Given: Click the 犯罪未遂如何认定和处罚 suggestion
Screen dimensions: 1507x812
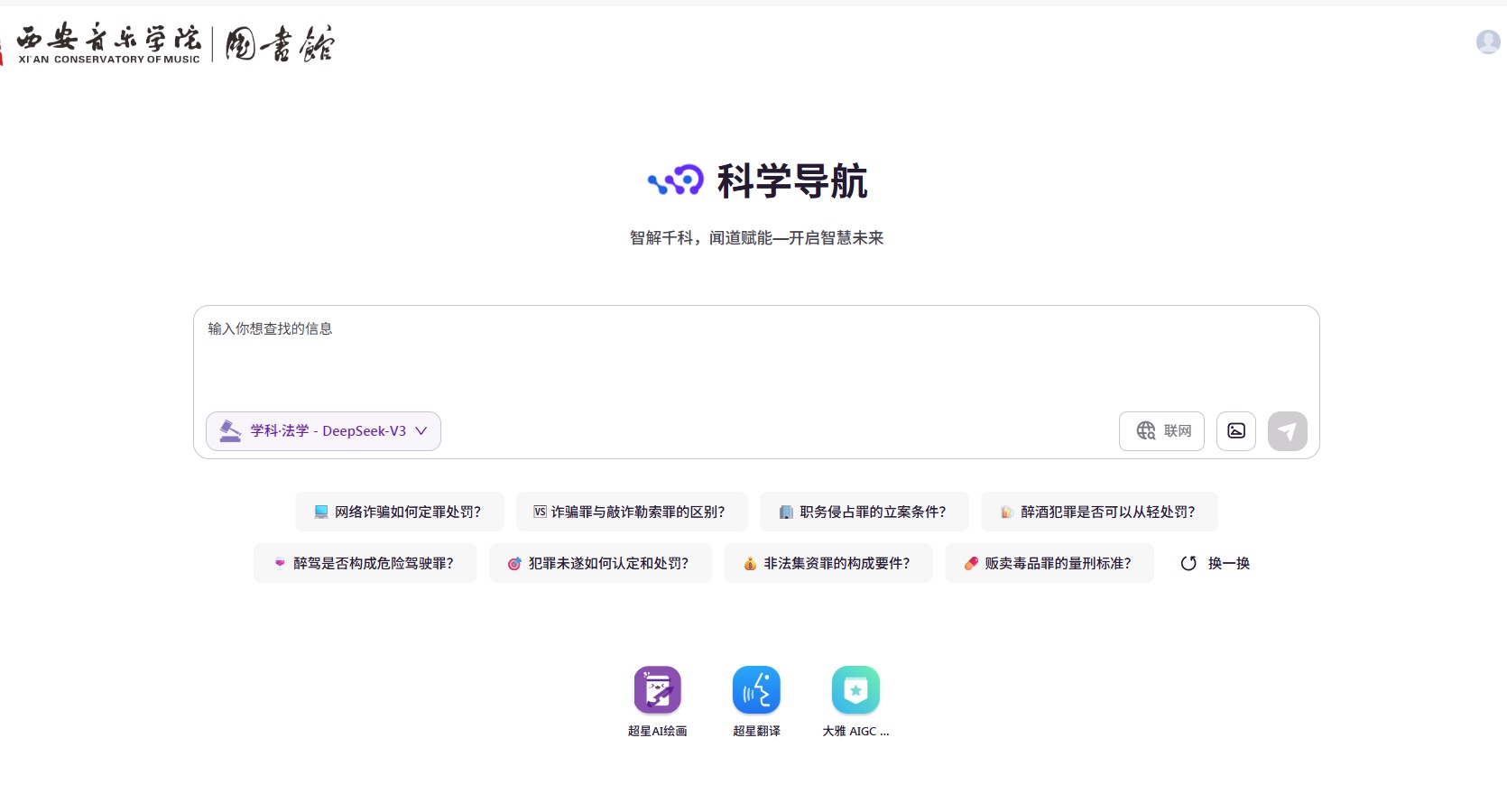Looking at the screenshot, I should (600, 563).
